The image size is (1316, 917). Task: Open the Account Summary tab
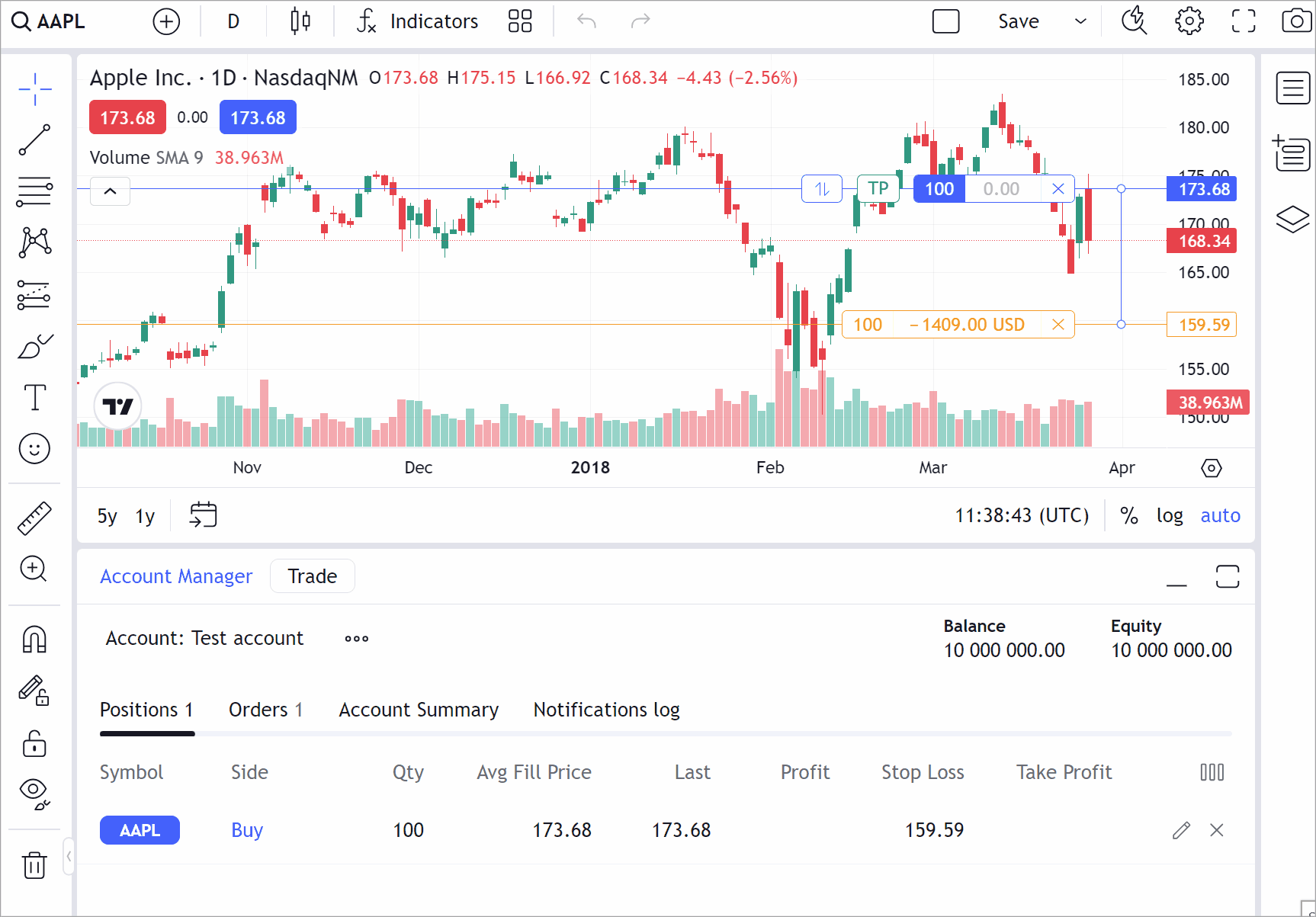pos(419,710)
